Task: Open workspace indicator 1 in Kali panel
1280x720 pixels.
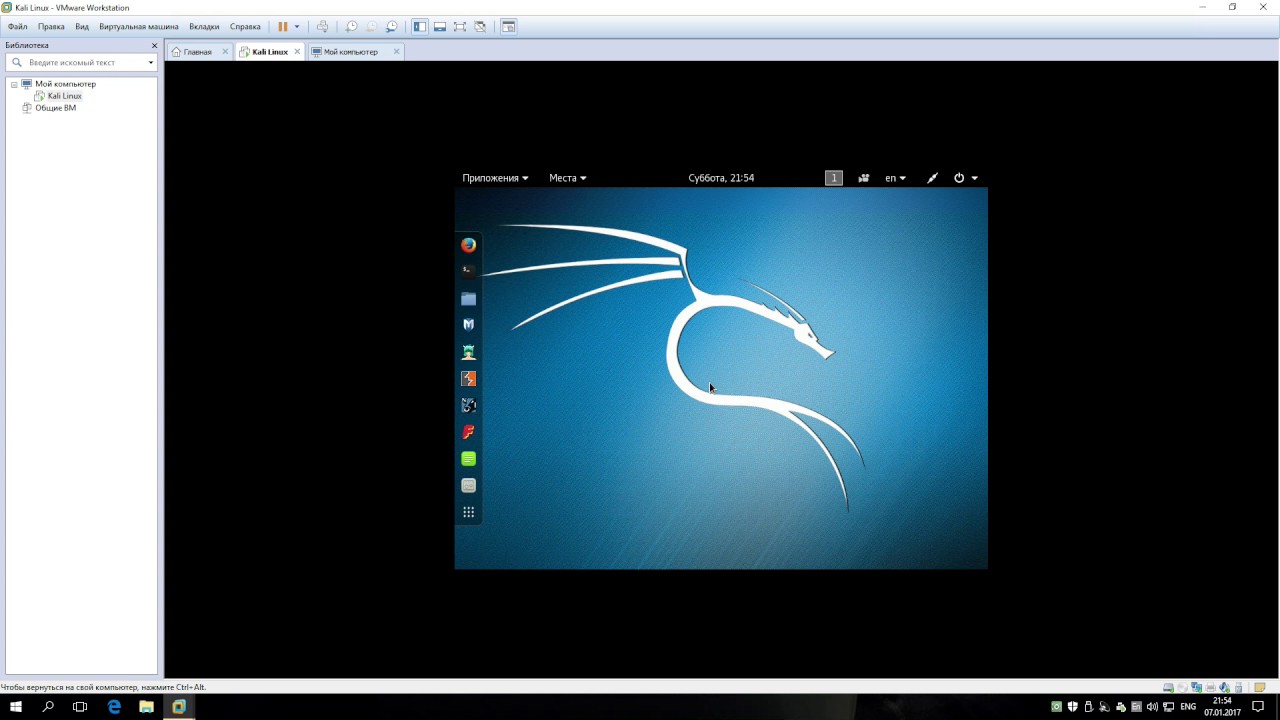Action: pos(834,178)
